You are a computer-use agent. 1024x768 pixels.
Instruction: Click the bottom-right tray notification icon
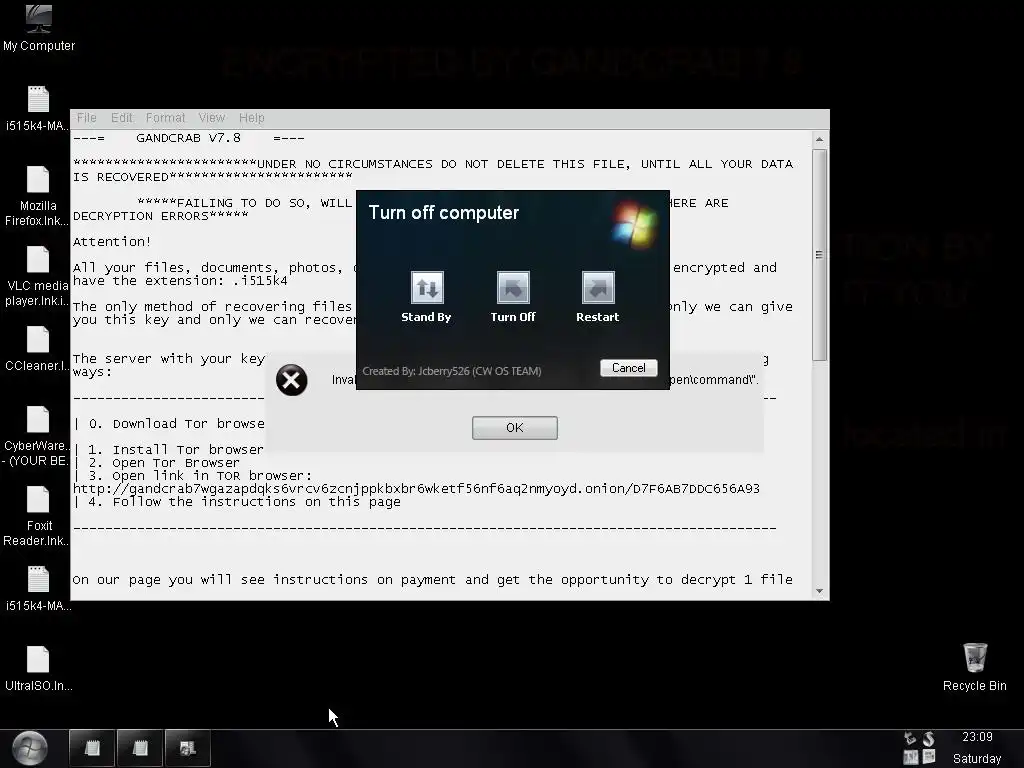[929, 757]
